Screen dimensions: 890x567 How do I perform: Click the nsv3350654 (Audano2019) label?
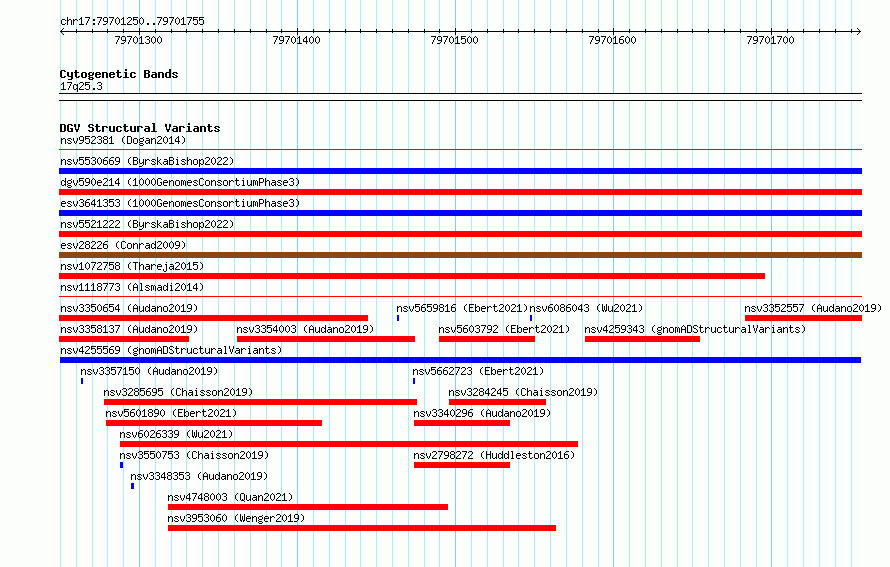129,308
